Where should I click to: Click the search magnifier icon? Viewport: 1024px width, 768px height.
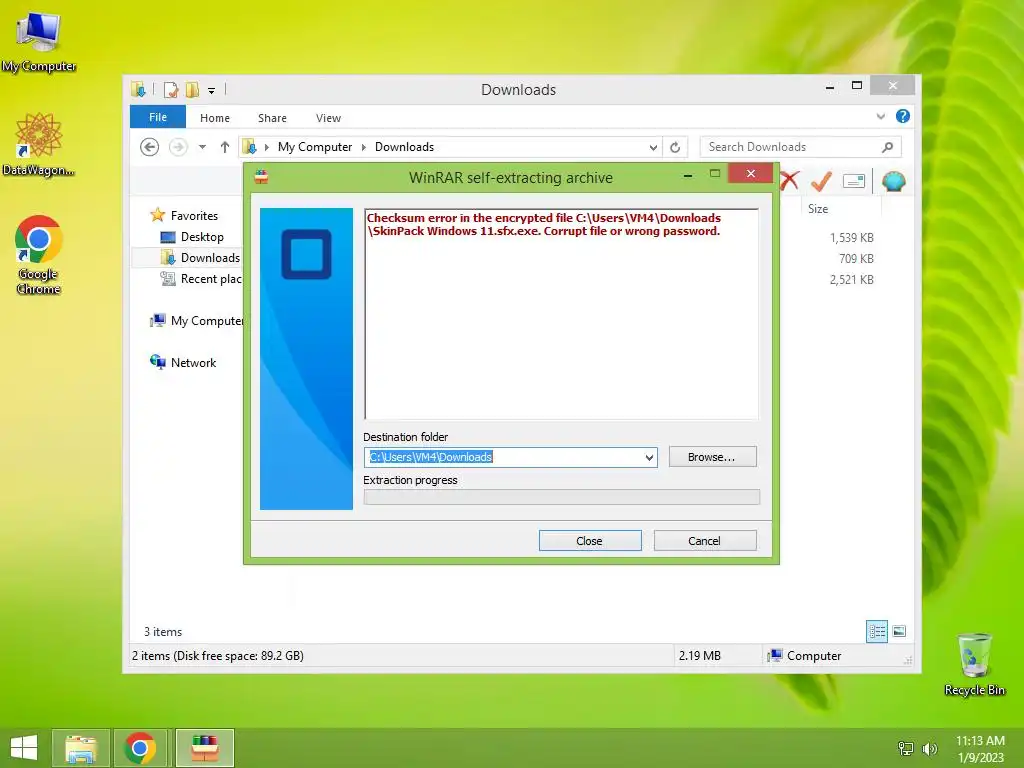pos(887,147)
